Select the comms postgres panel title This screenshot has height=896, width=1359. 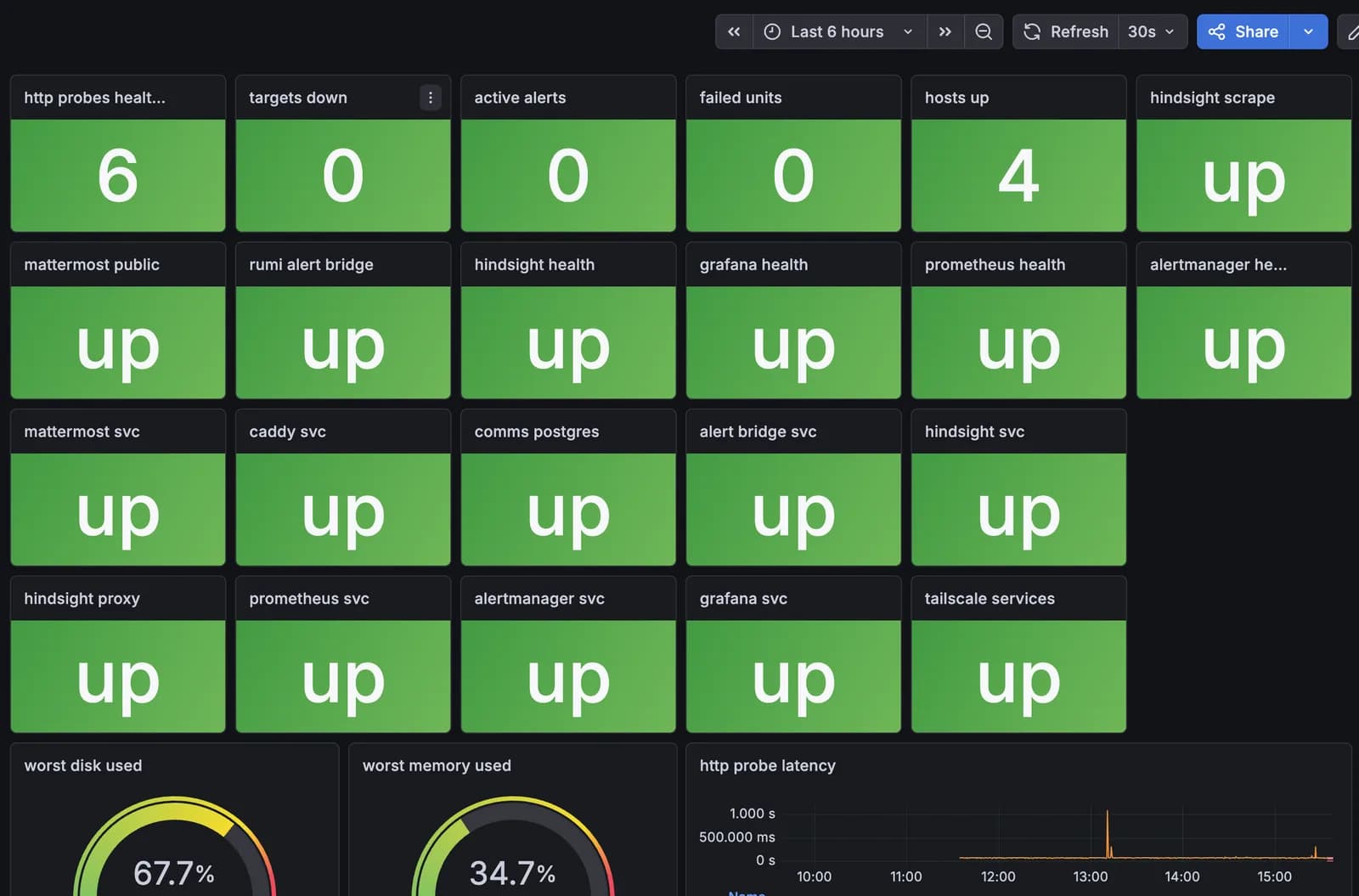(537, 431)
